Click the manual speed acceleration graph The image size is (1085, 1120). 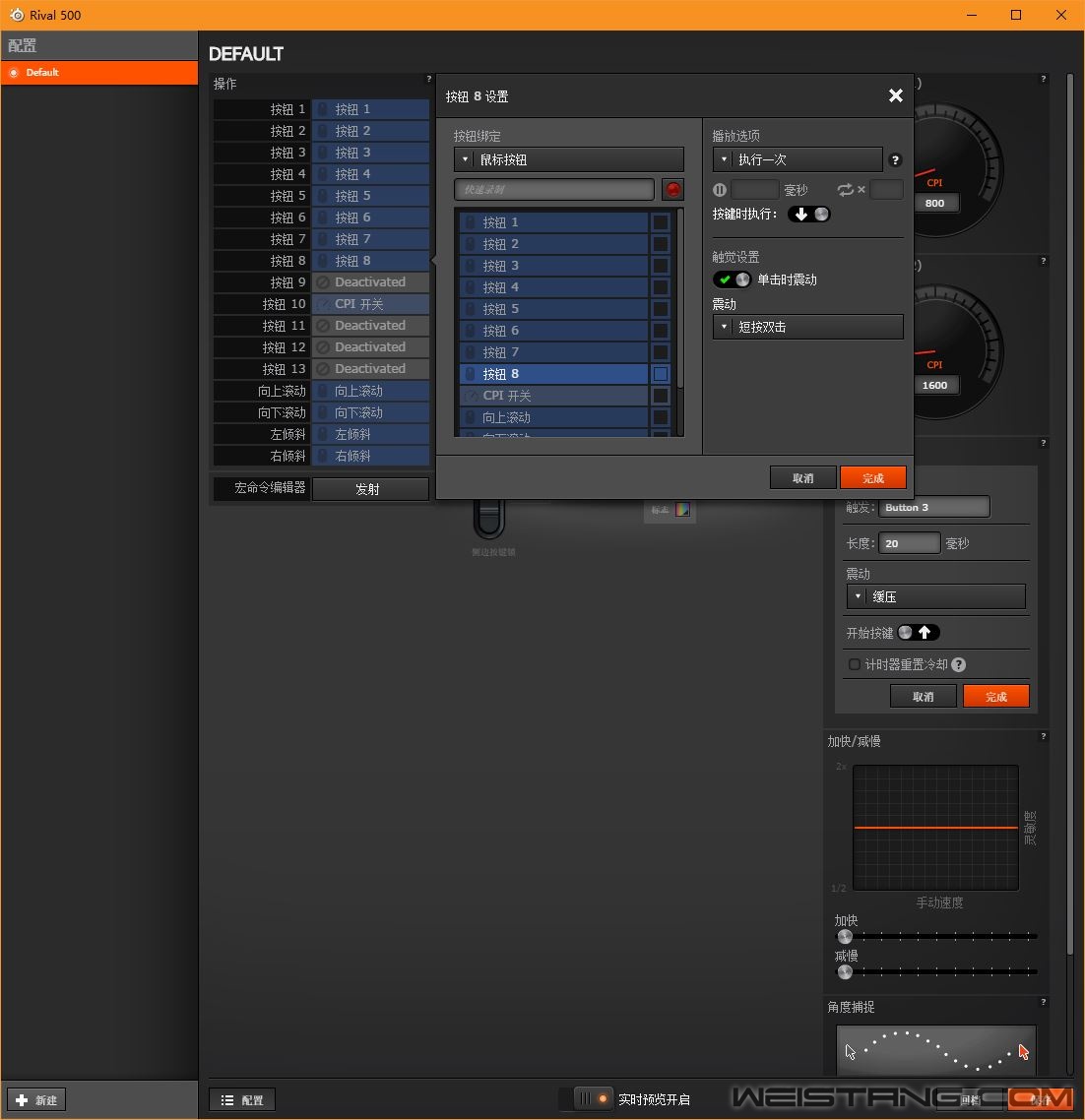click(x=935, y=827)
